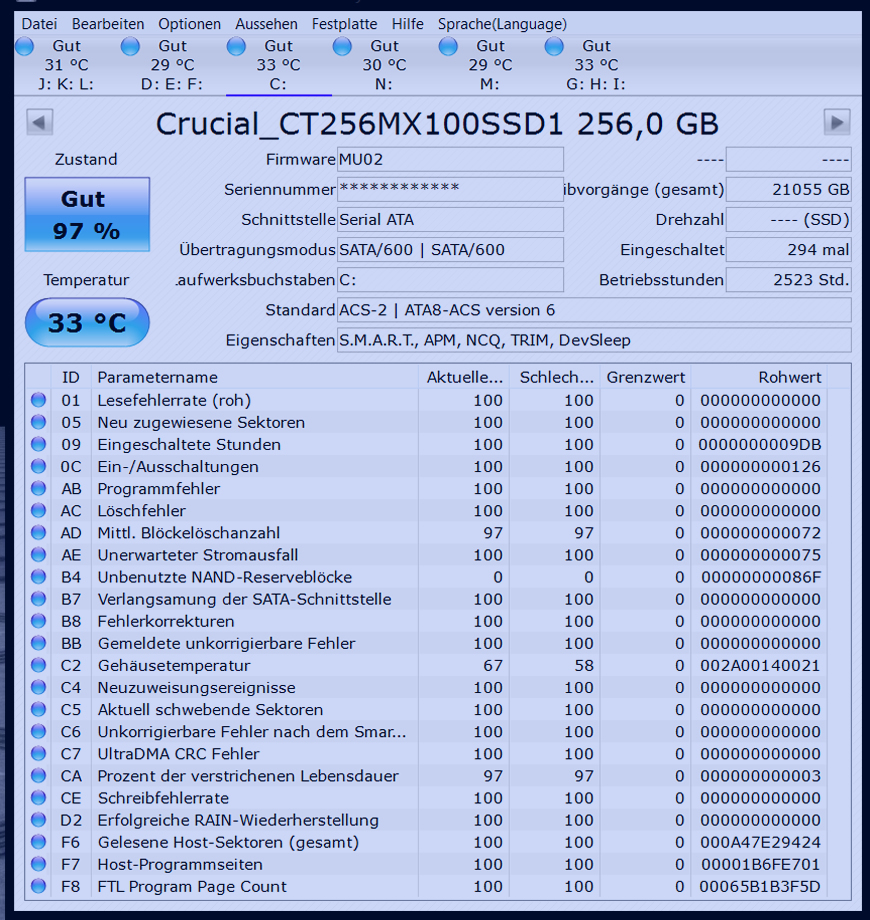Click status orb for Programmfehler
The width and height of the screenshot is (870, 920).
[x=39, y=489]
